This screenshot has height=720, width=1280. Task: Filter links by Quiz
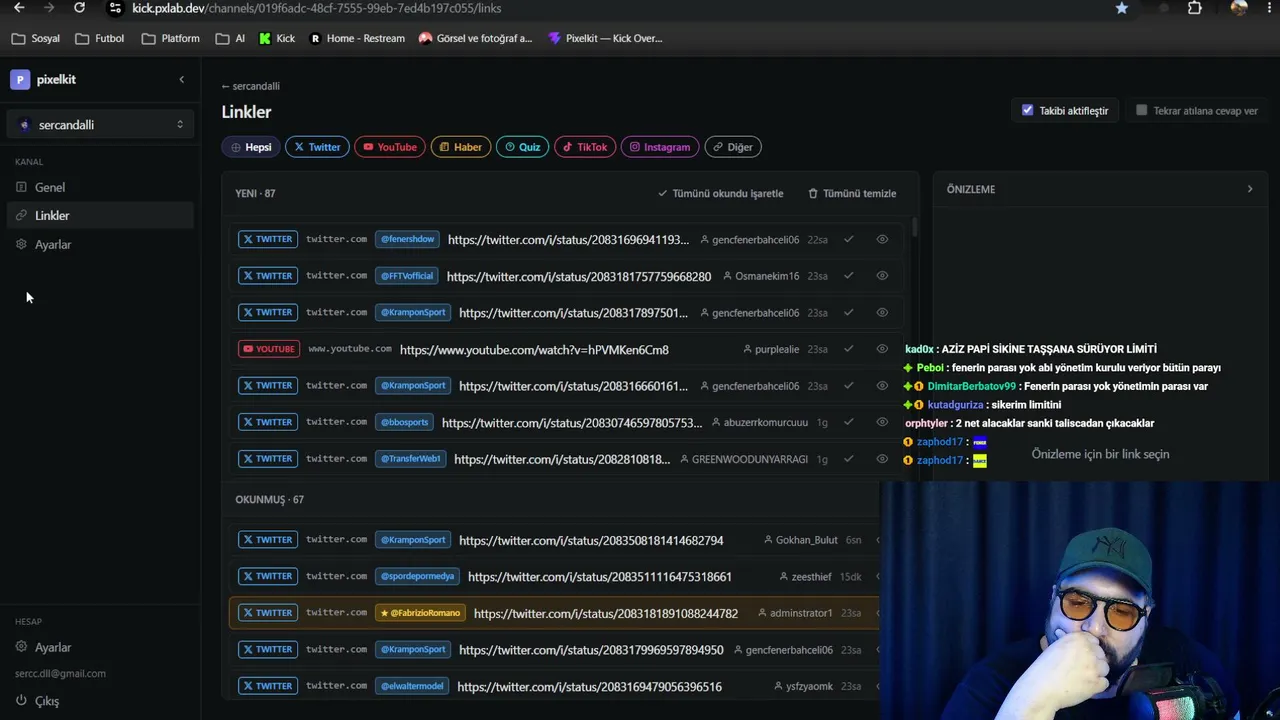click(523, 147)
